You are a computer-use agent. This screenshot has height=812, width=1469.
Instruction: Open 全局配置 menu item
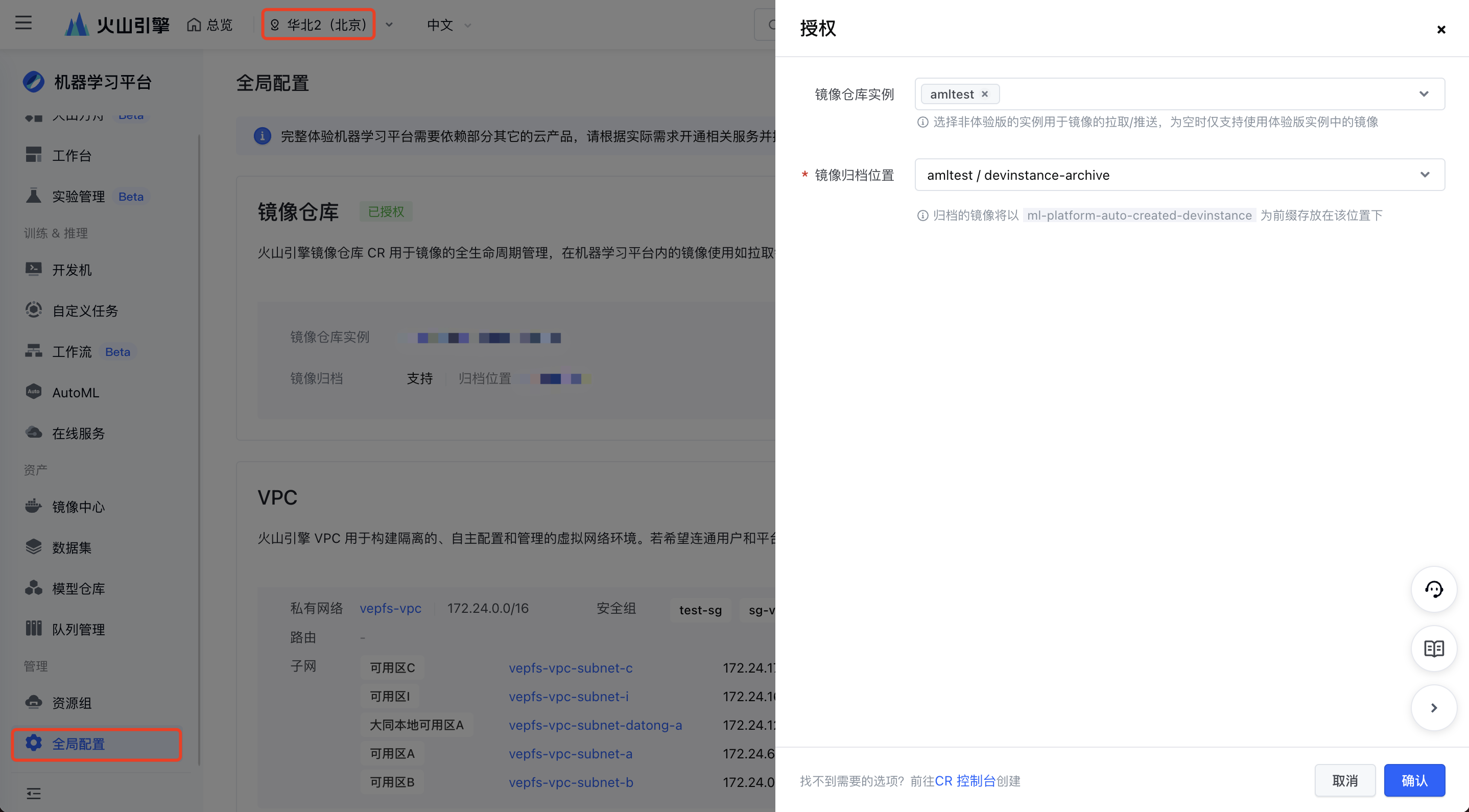point(97,744)
